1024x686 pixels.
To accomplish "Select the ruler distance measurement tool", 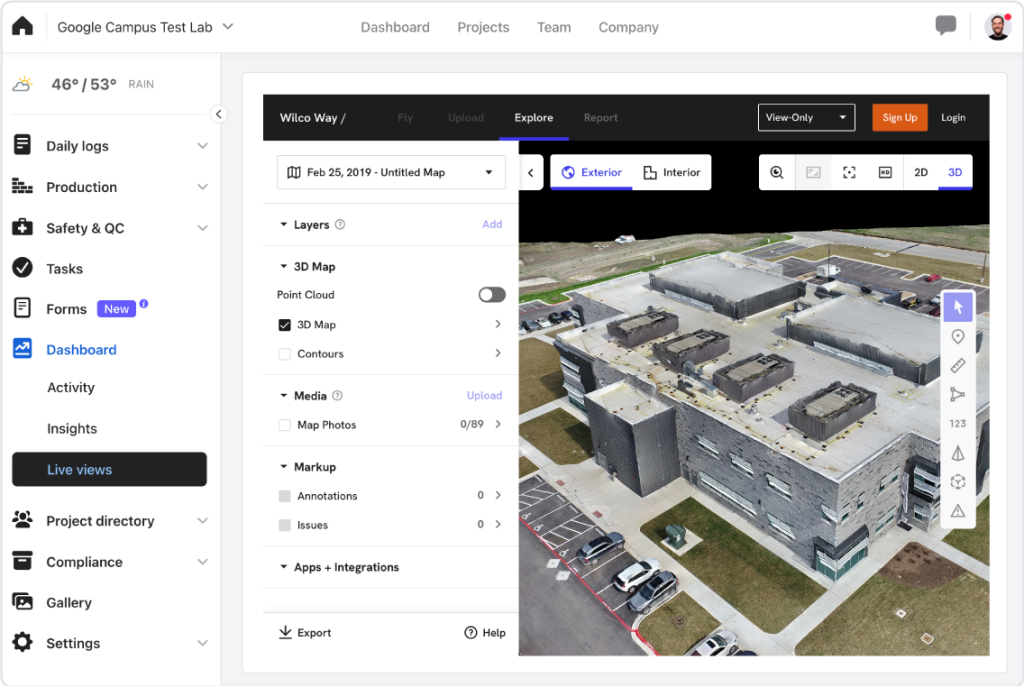I will tap(957, 366).
